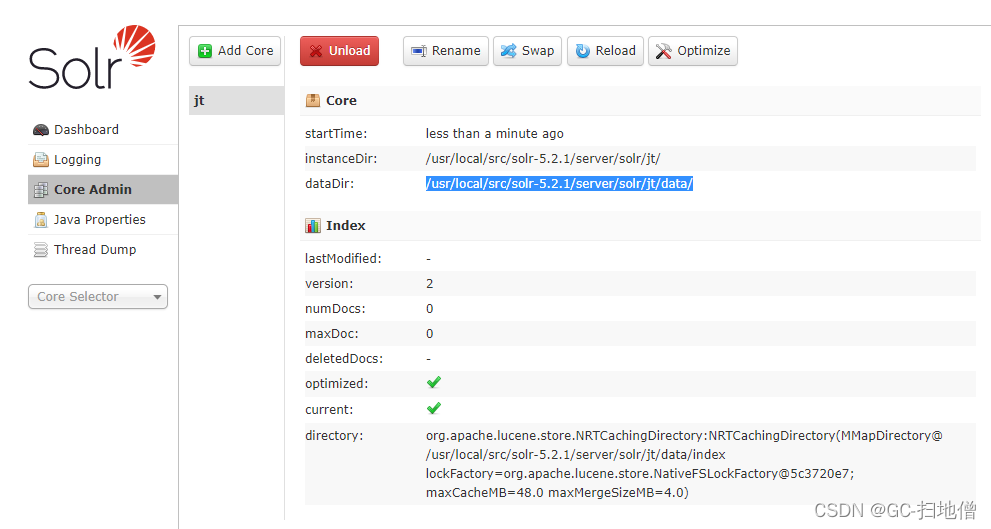The width and height of the screenshot is (991, 529).
Task: Click the version label
Action: pos(329,284)
